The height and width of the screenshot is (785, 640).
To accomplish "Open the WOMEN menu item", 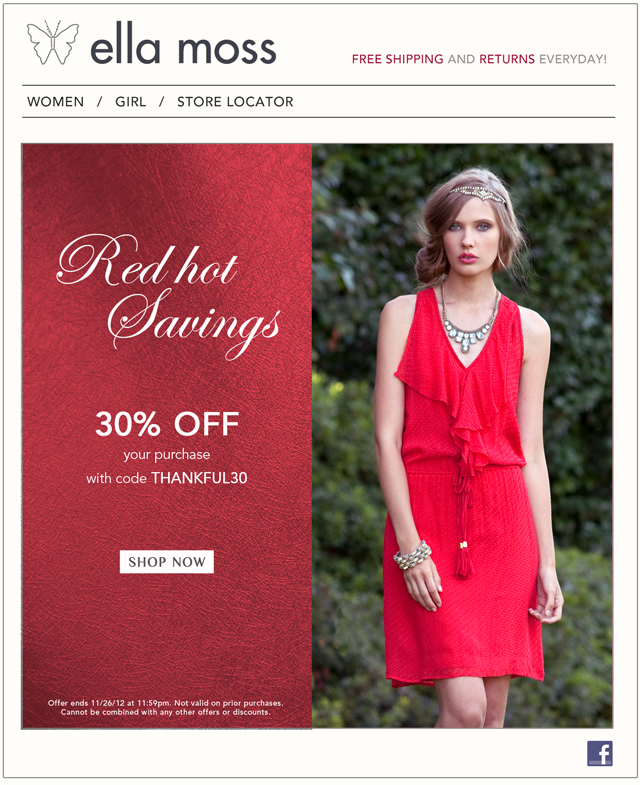I will pyautogui.click(x=56, y=102).
